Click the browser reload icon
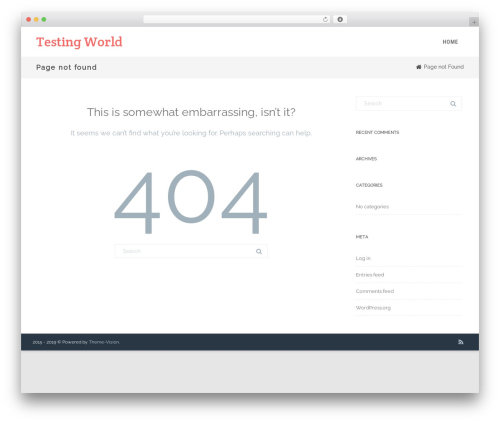Image resolution: width=500 pixels, height=423 pixels. (x=325, y=19)
